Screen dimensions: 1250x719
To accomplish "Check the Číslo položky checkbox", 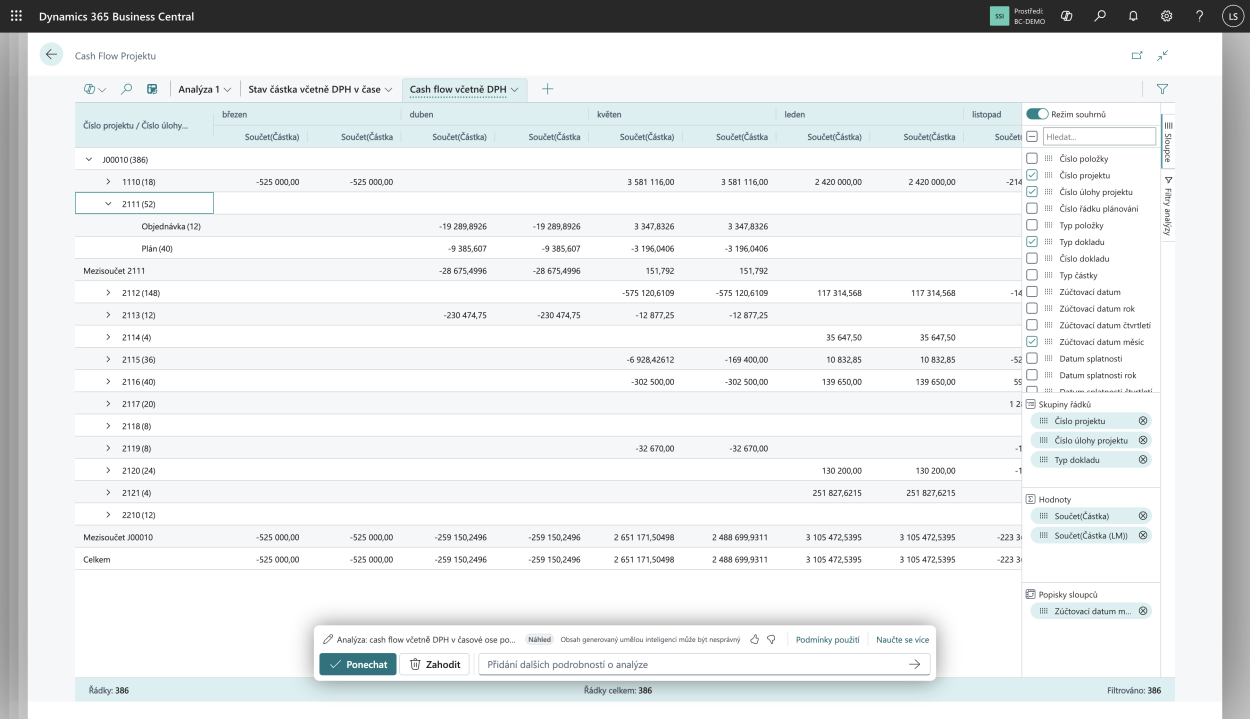I will pos(1032,159).
